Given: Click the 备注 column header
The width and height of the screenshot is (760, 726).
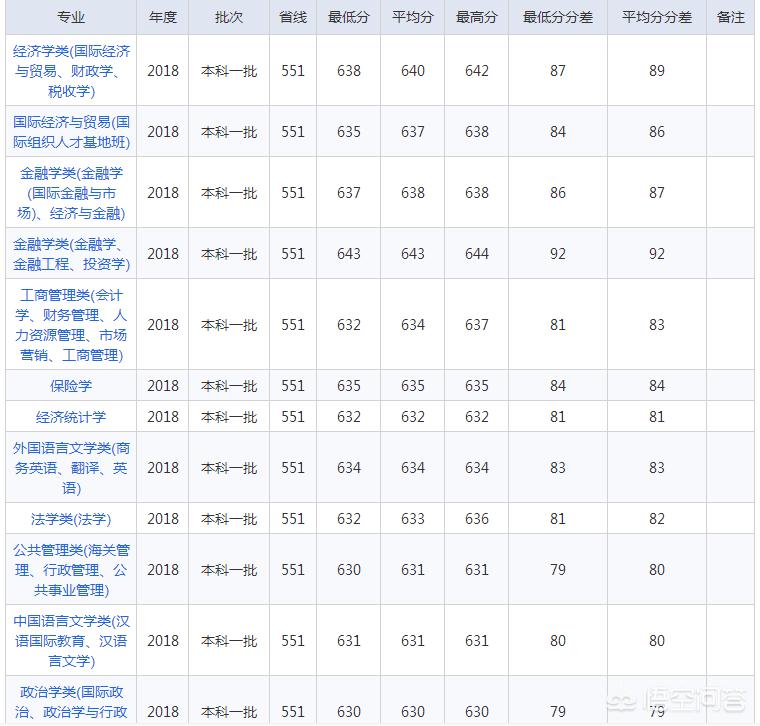Looking at the screenshot, I should click(x=730, y=17).
